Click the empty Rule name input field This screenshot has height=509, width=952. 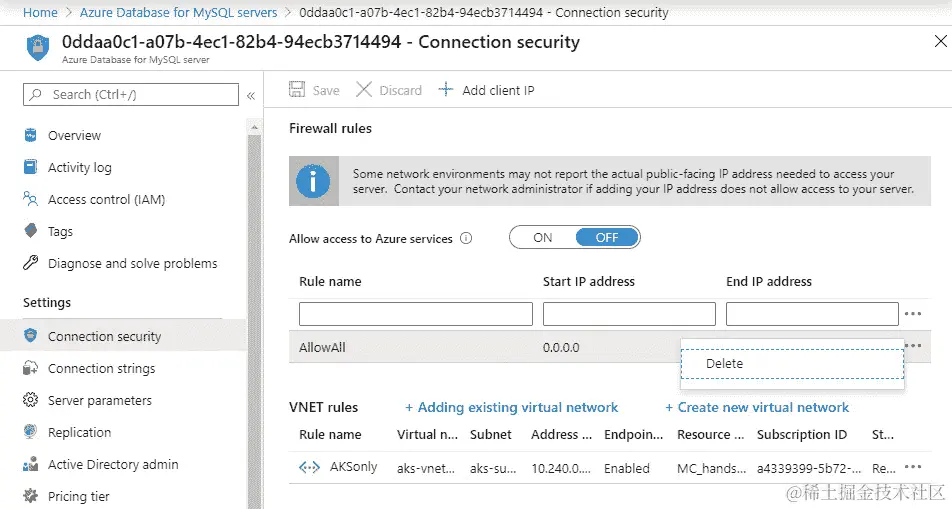pyautogui.click(x=416, y=314)
